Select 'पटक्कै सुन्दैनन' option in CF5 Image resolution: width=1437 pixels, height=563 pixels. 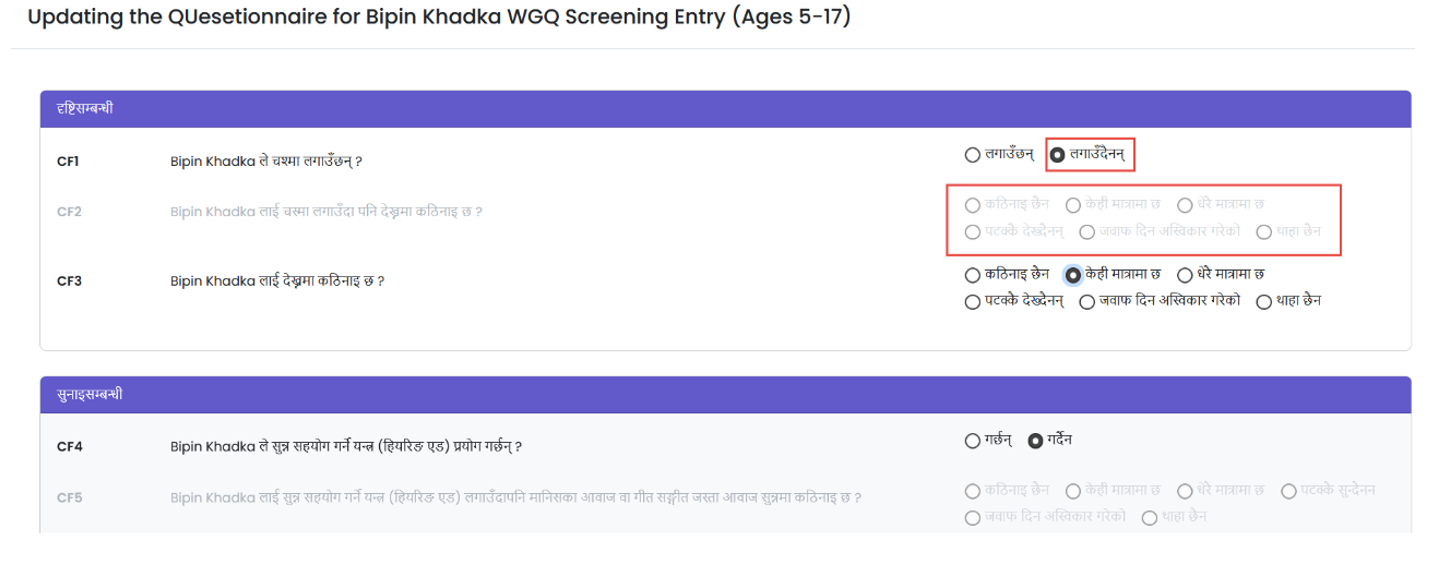point(1289,491)
